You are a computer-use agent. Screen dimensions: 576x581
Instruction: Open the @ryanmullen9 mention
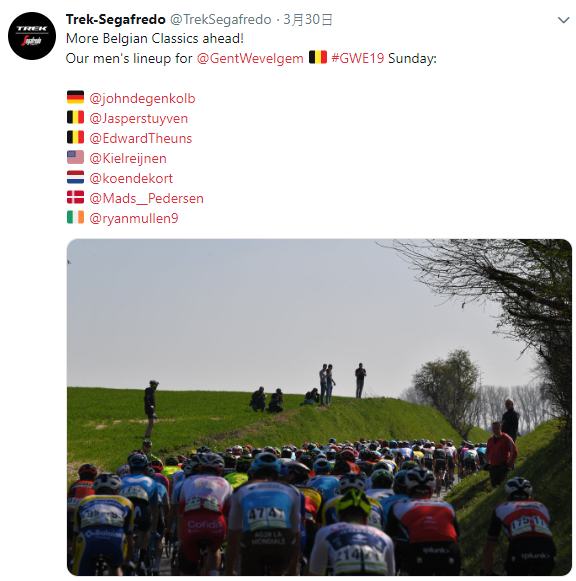coord(134,219)
